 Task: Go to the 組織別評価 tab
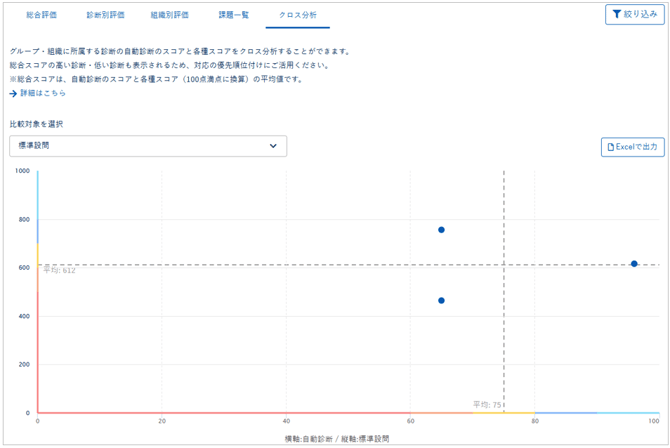pos(169,15)
